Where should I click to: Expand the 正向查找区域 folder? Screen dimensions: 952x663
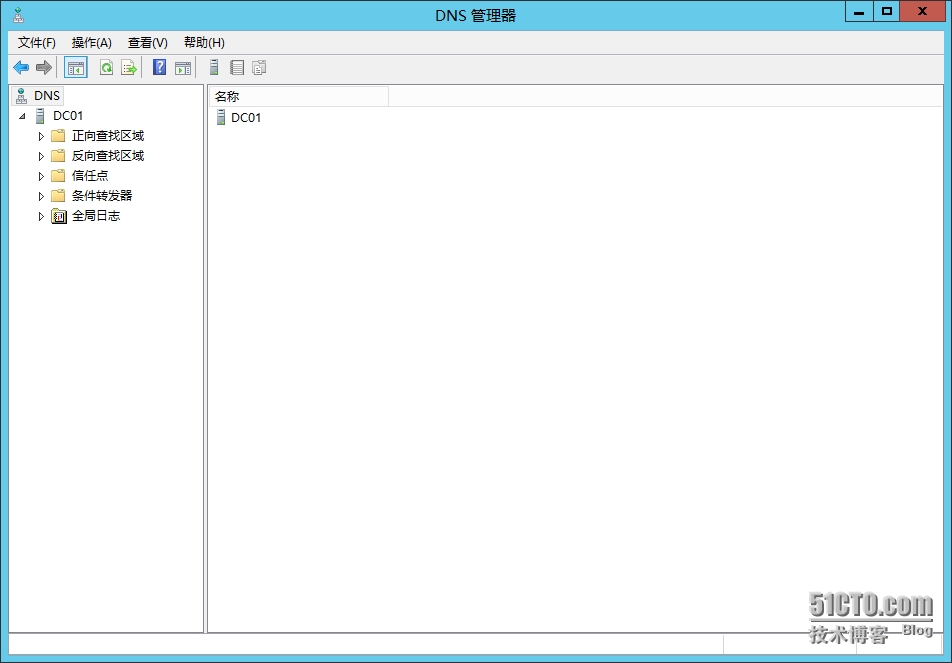click(42, 136)
